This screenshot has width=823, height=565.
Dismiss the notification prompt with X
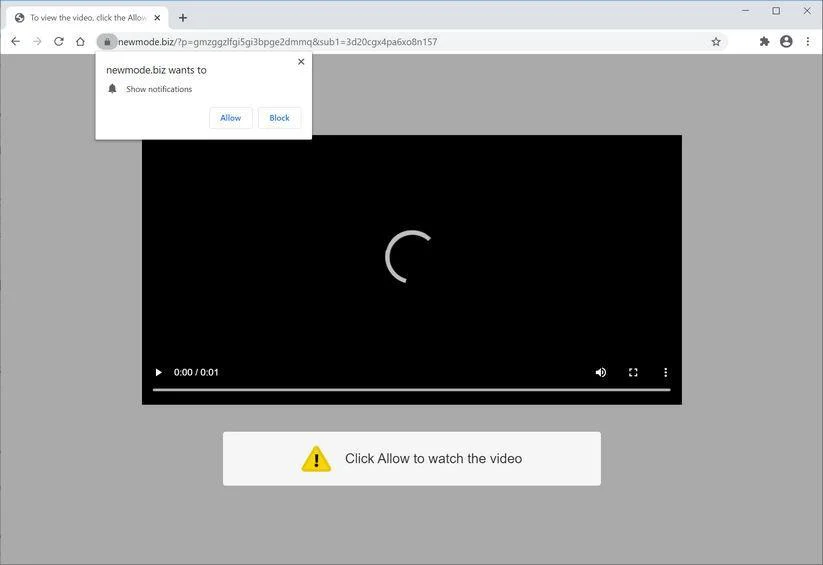click(x=301, y=61)
